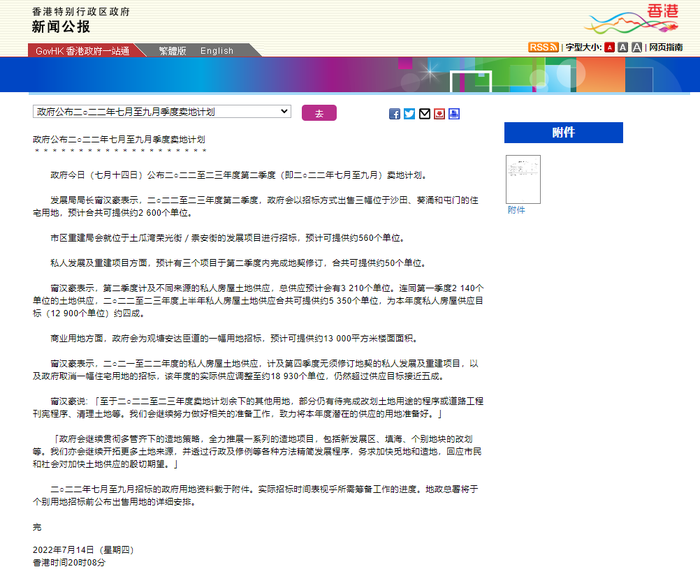Click the 新闻公报 header title
The height and width of the screenshot is (576, 700).
tap(61, 27)
